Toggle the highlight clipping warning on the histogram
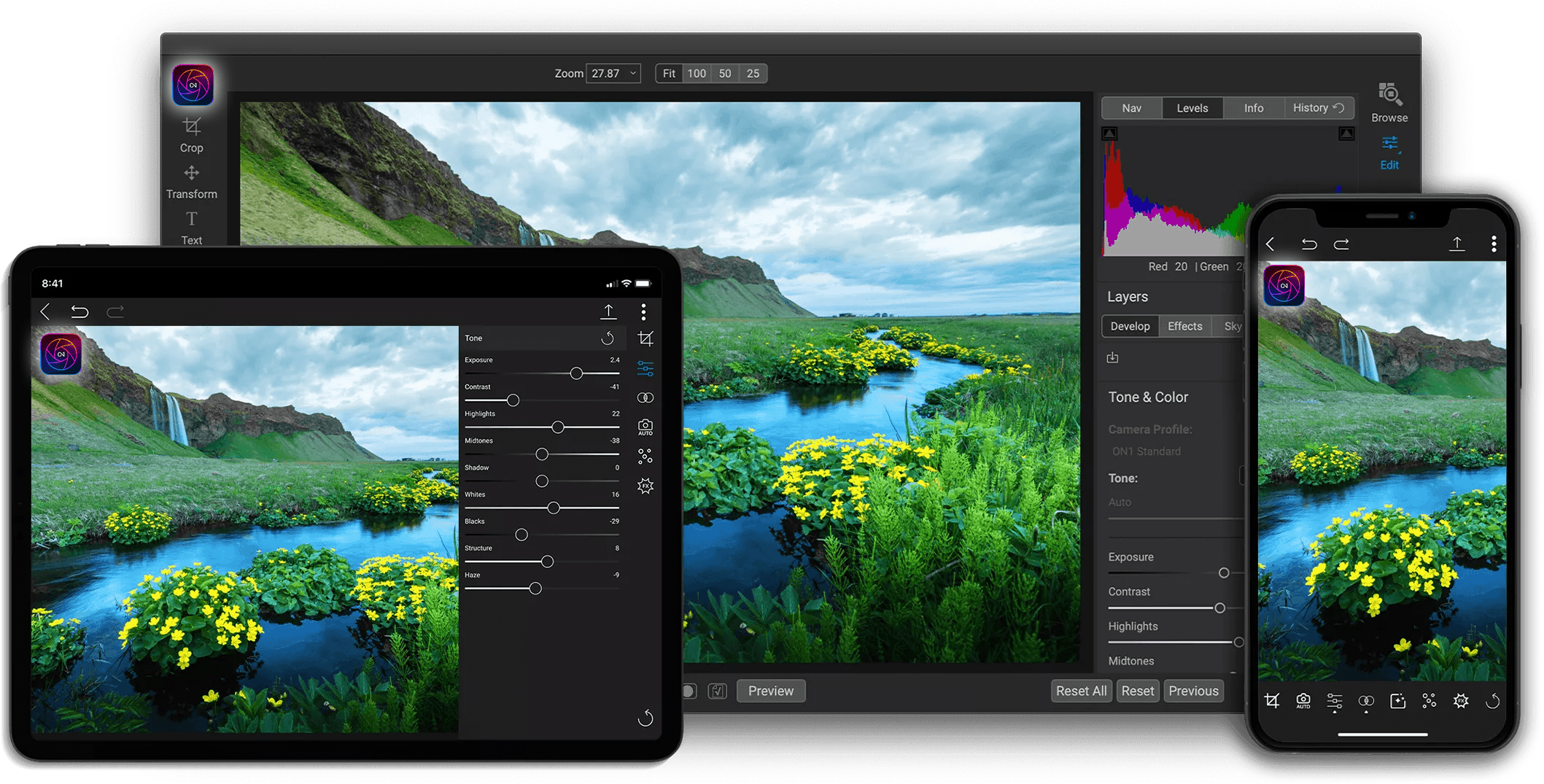Image resolution: width=1544 pixels, height=784 pixels. pyautogui.click(x=1346, y=133)
